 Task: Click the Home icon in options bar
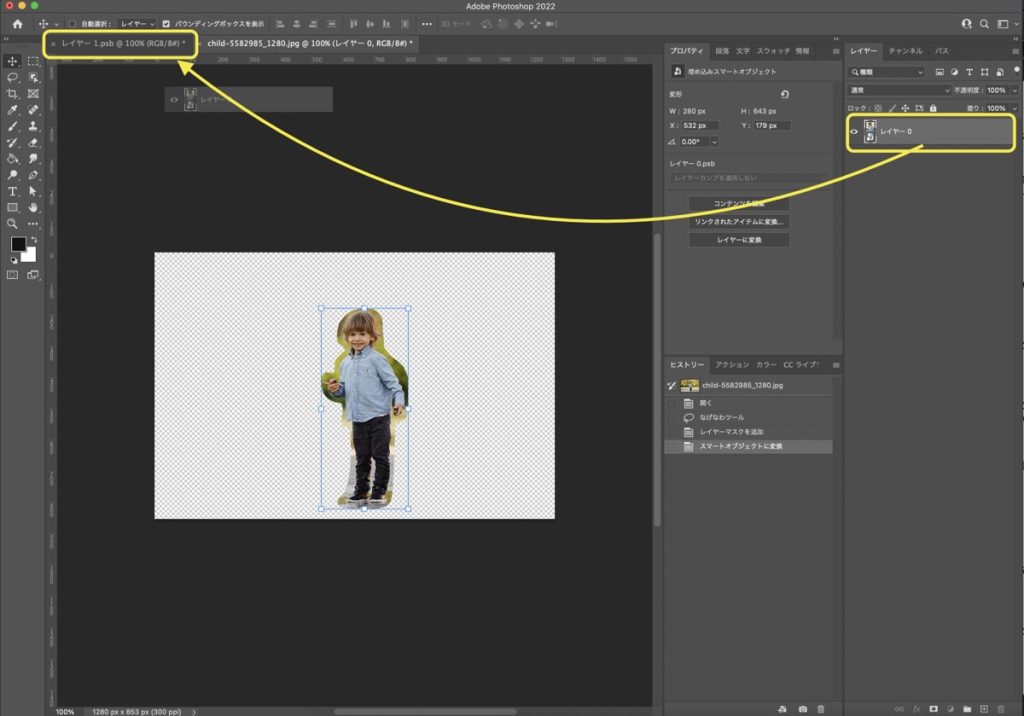(18, 24)
